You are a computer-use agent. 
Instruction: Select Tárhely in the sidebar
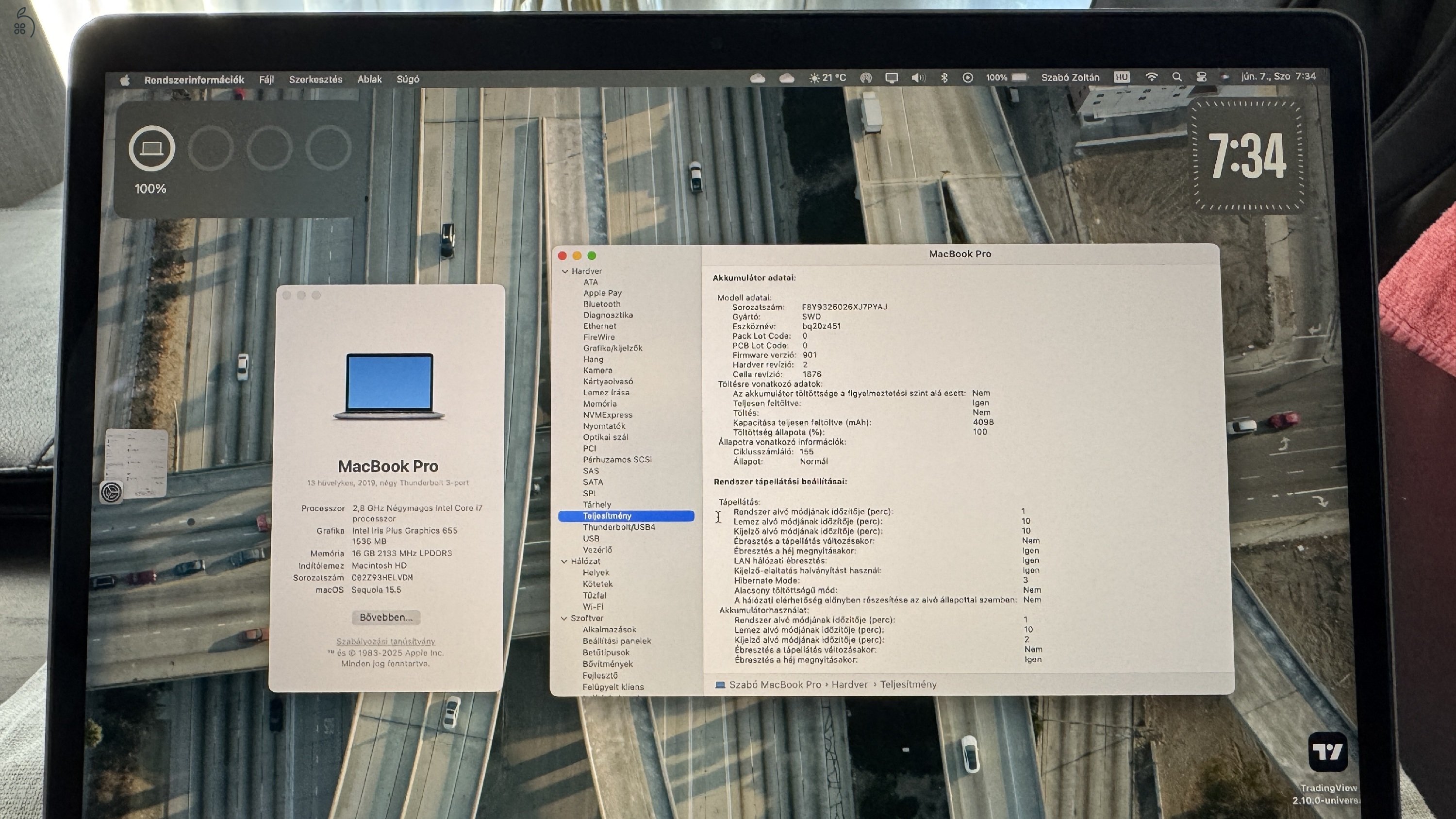597,505
